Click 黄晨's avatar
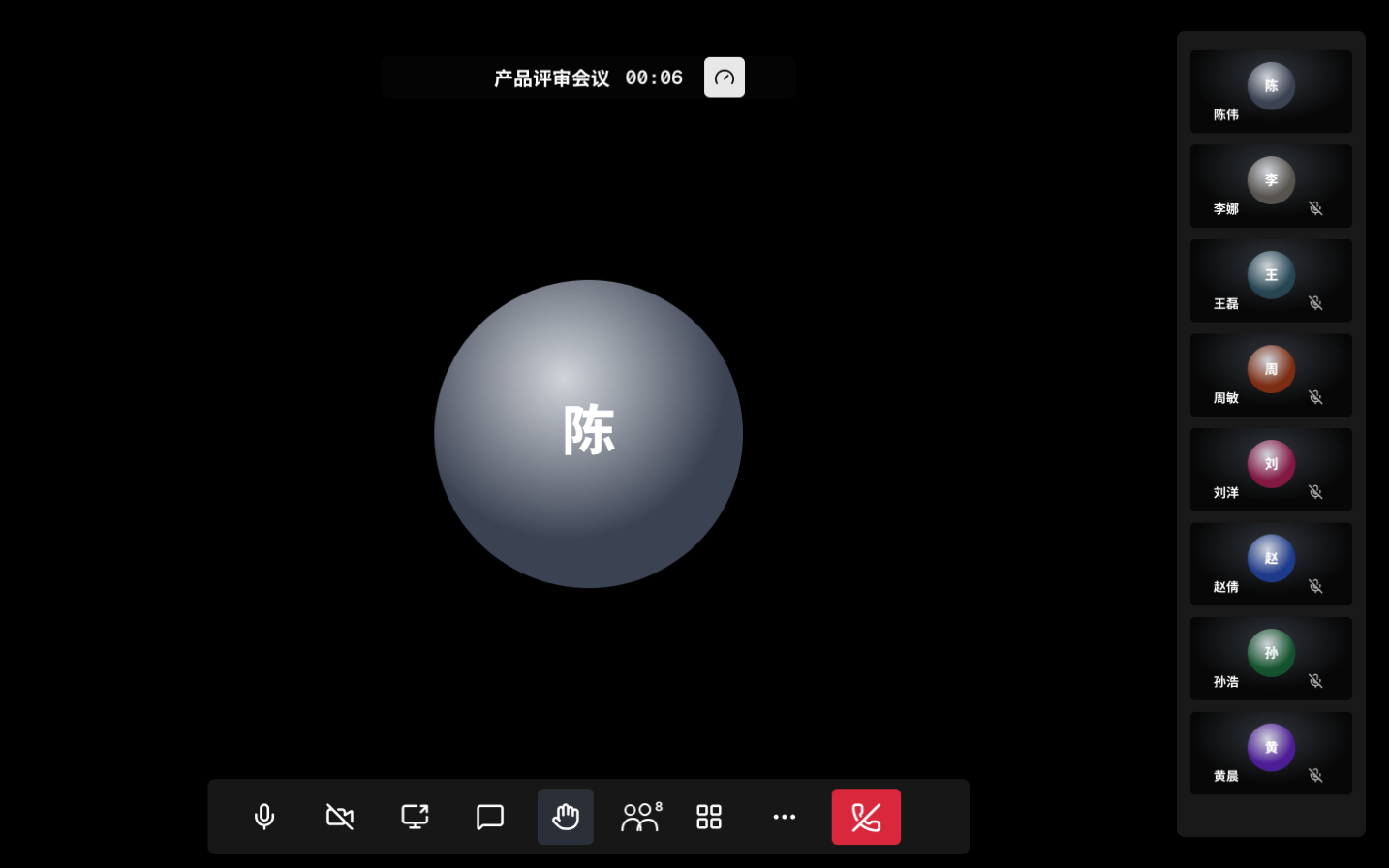Image resolution: width=1389 pixels, height=868 pixels. [x=1271, y=748]
